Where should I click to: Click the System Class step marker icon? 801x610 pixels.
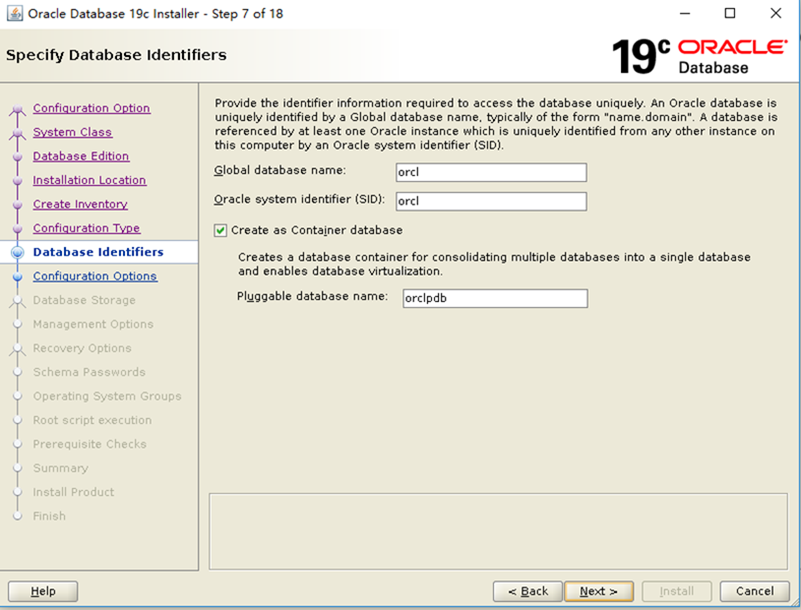(17, 133)
